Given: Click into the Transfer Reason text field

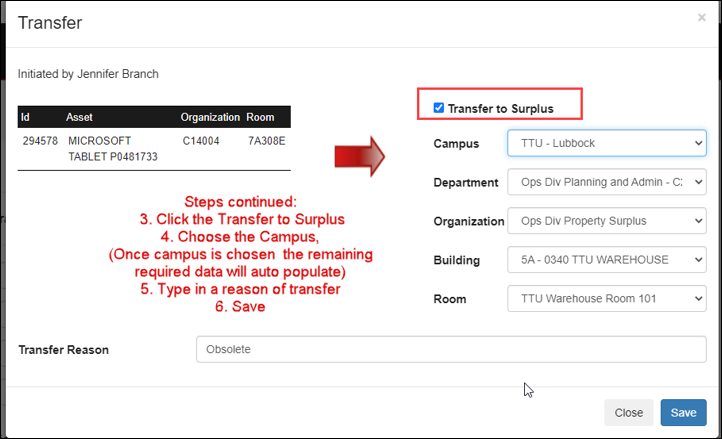Looking at the screenshot, I should (451, 349).
